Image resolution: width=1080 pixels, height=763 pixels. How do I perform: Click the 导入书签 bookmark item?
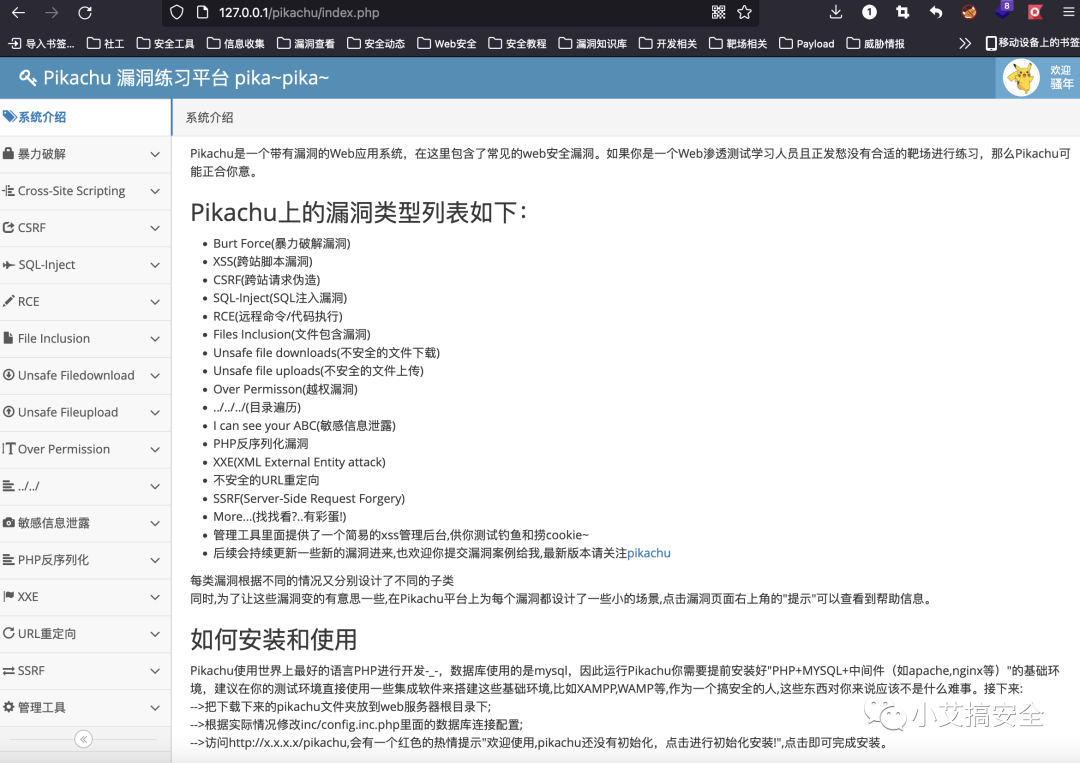click(x=41, y=43)
